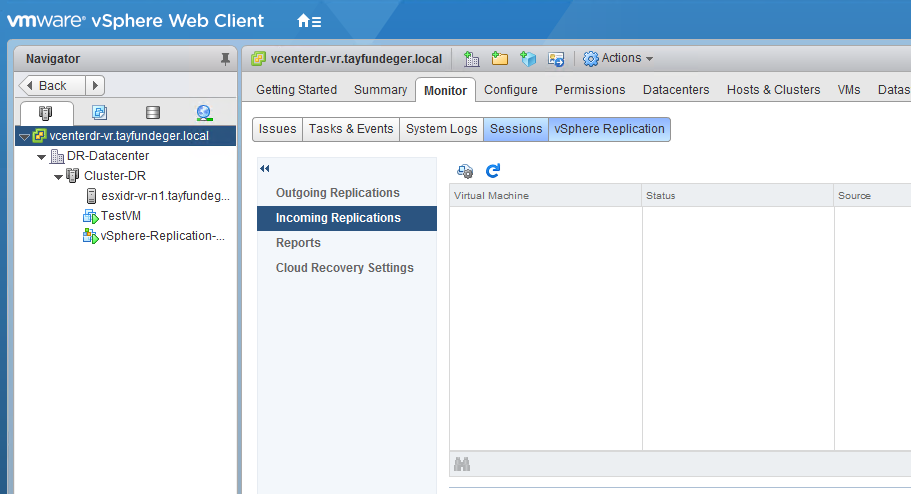Open the Configure tab
The height and width of the screenshot is (494, 911).
pyautogui.click(x=511, y=90)
